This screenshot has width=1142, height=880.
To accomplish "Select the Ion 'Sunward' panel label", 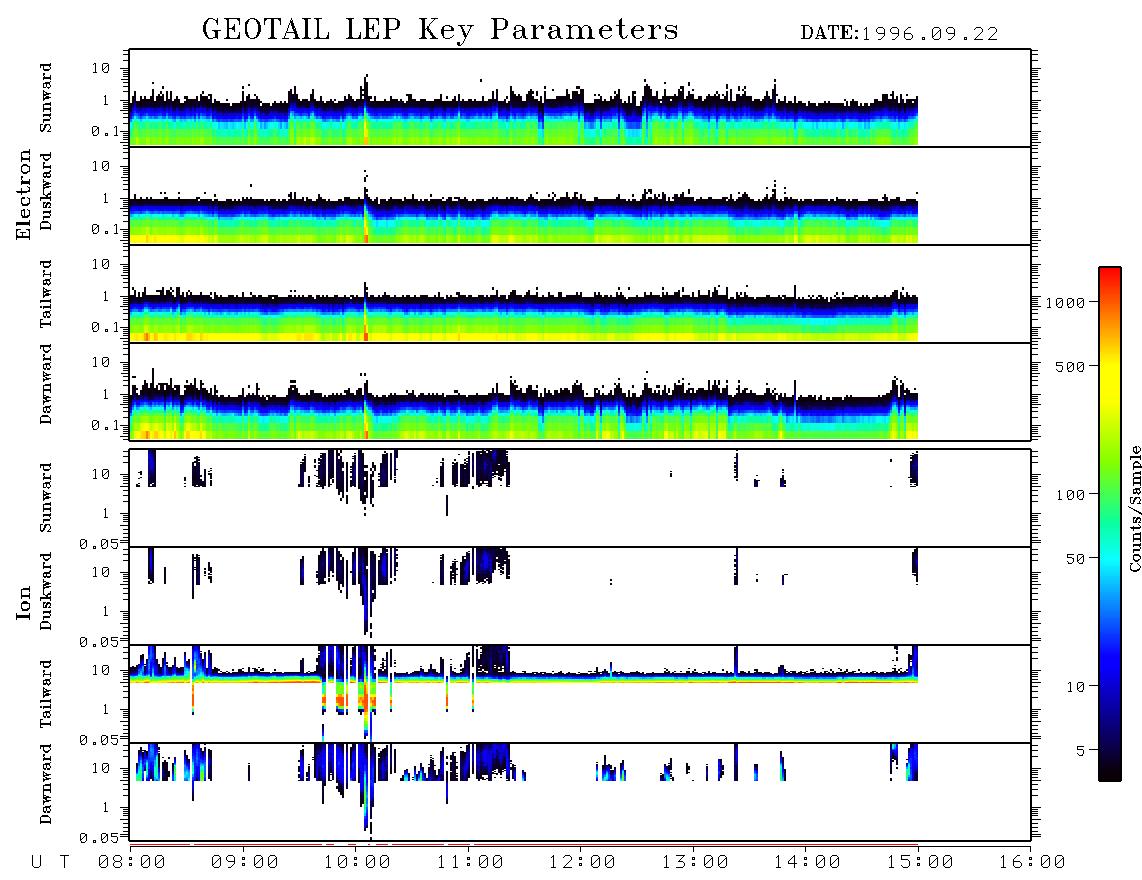I will (46, 498).
